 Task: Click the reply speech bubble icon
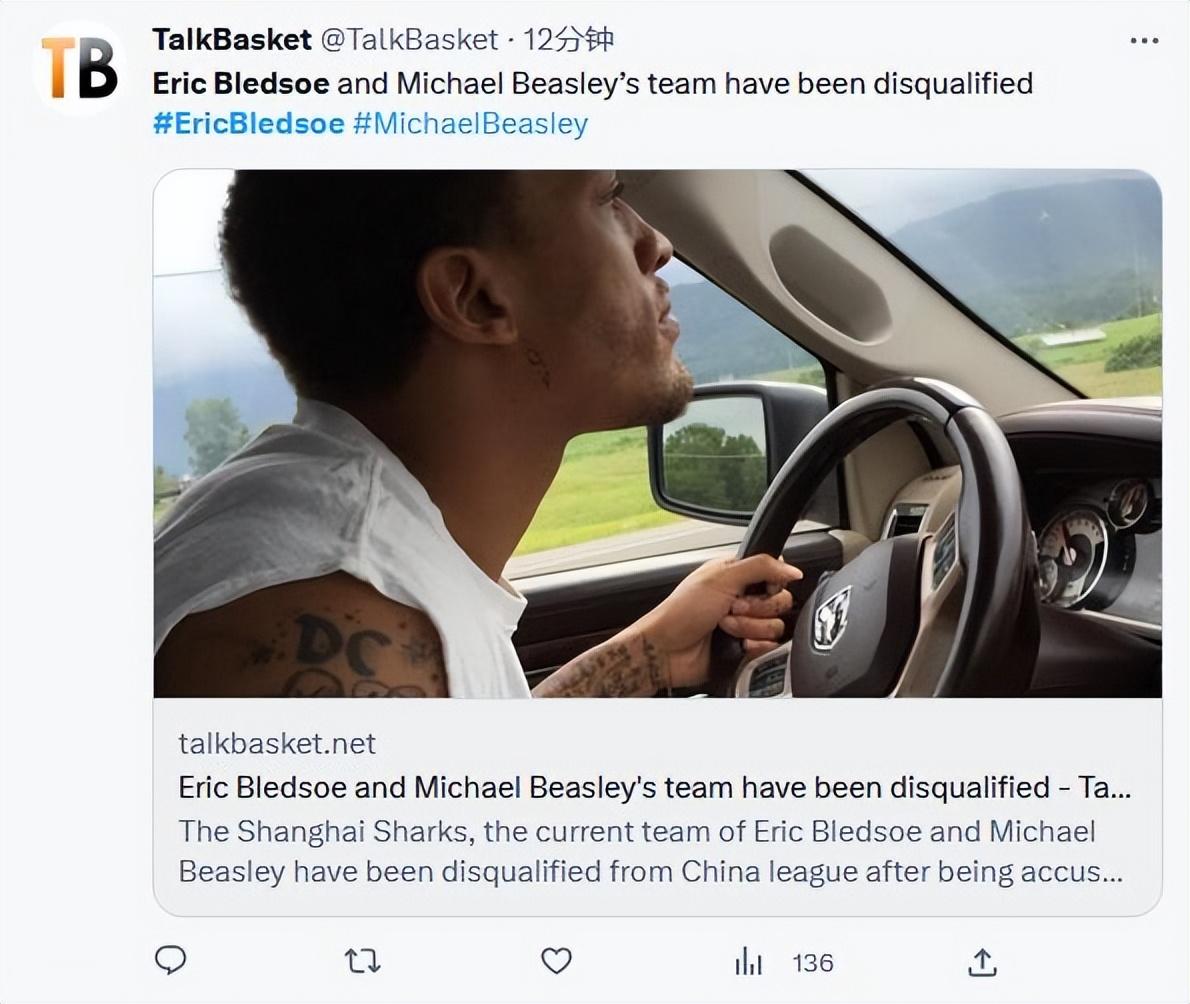click(171, 961)
